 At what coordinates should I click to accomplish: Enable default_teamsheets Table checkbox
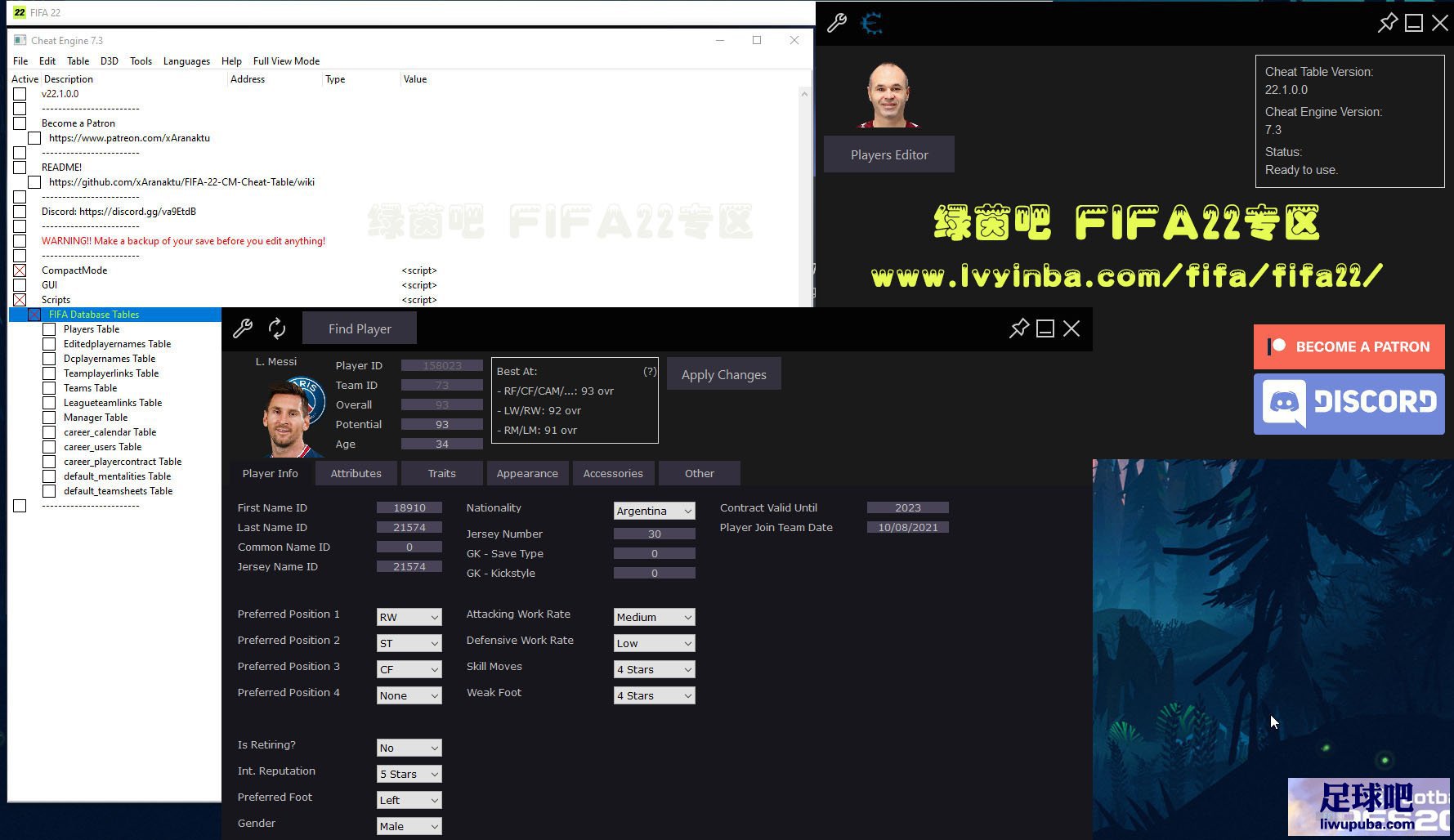pyautogui.click(x=49, y=491)
